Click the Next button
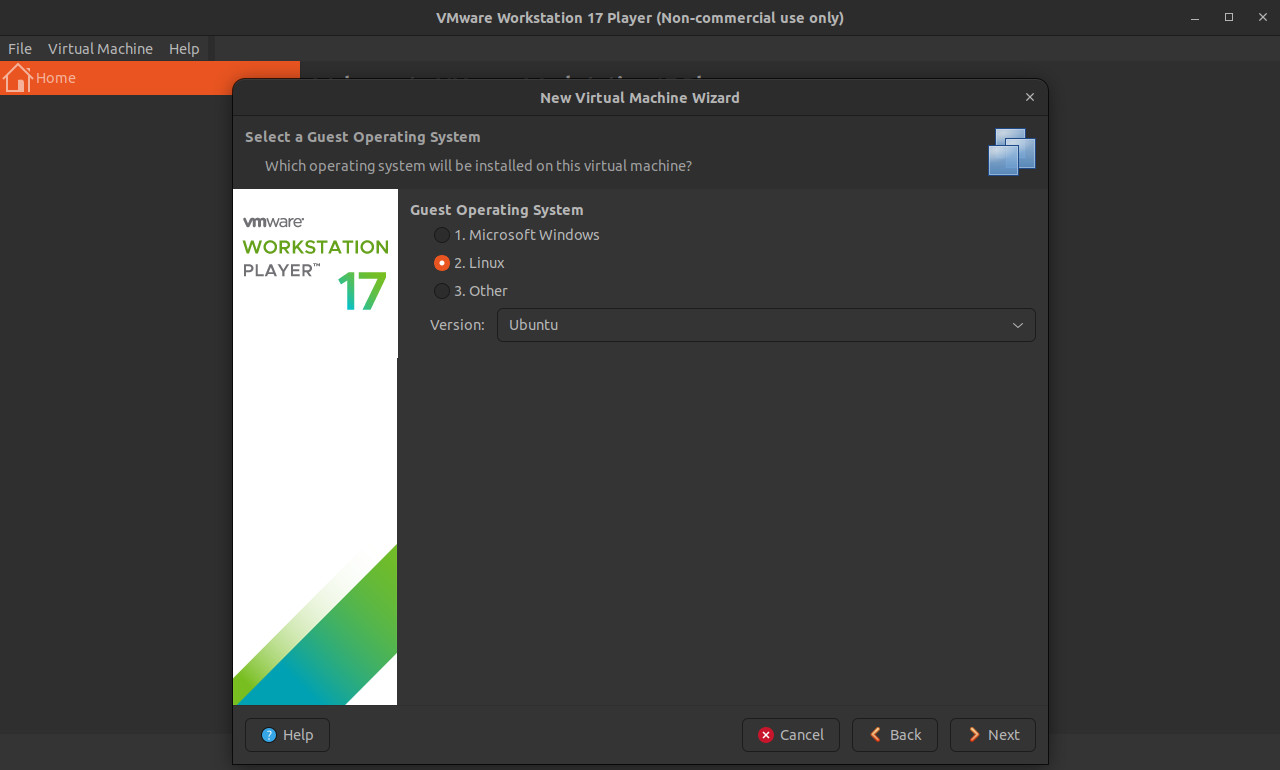1280x770 pixels. (x=993, y=735)
